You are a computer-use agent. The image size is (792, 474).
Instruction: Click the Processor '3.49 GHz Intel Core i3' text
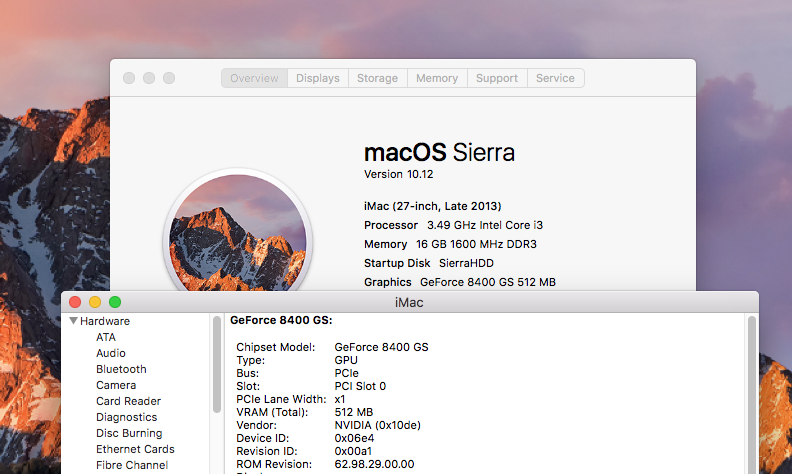485,225
